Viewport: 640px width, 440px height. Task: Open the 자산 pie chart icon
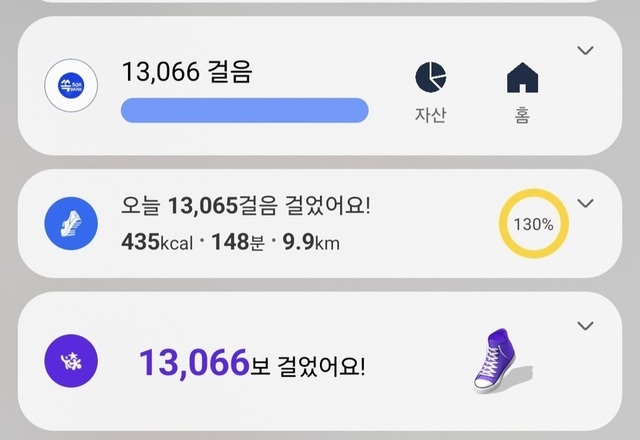[x=430, y=77]
